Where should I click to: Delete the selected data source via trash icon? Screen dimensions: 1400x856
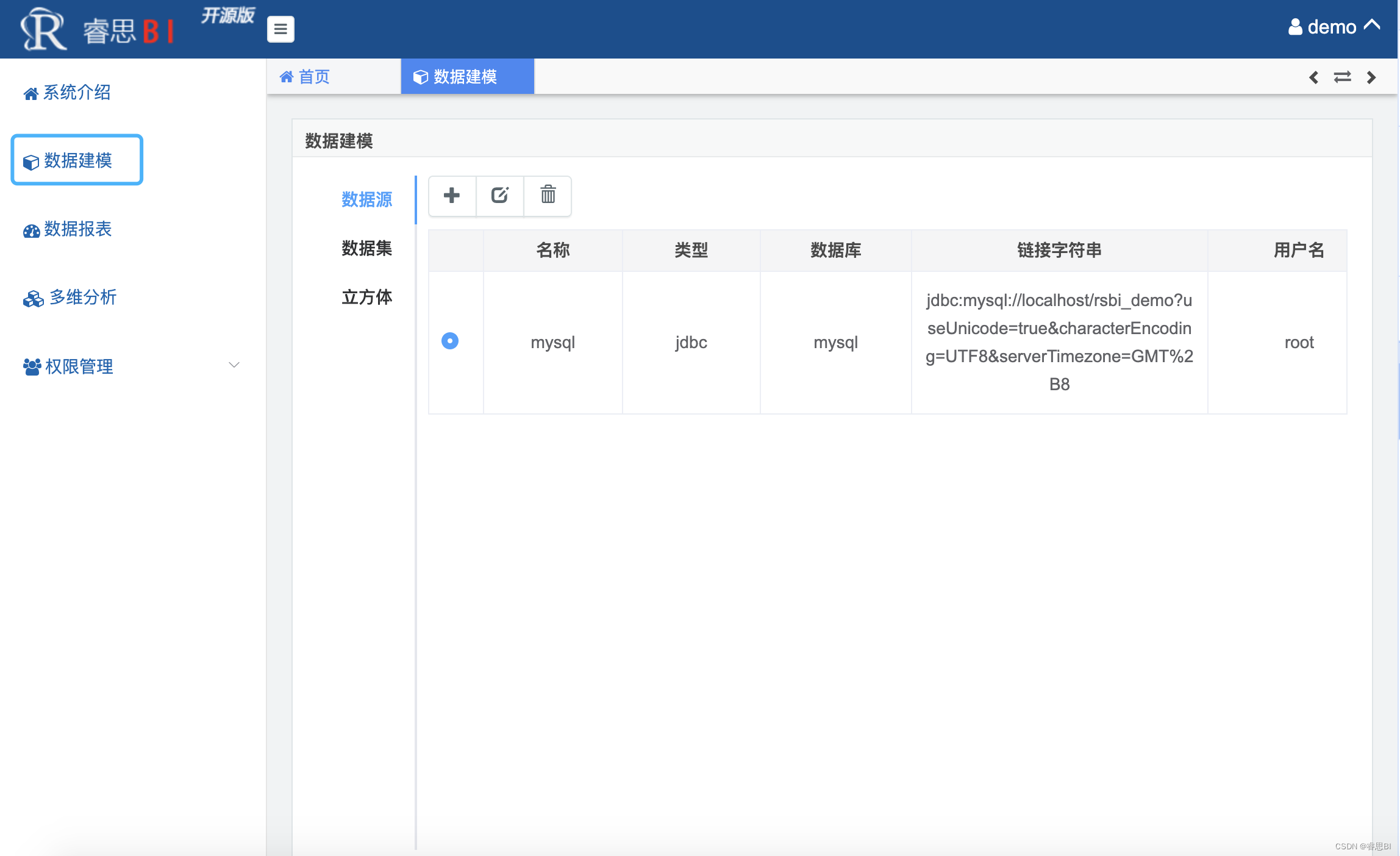coord(547,196)
